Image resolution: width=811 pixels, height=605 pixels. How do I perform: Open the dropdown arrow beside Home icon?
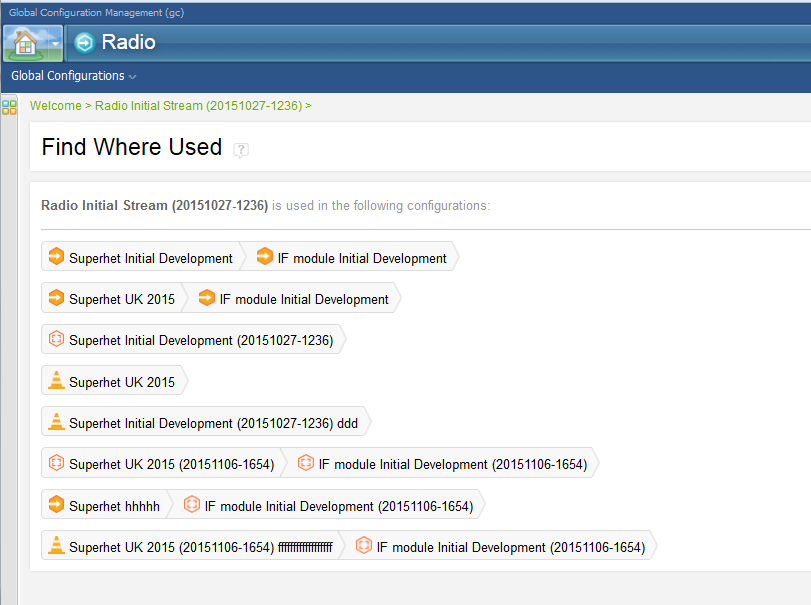56,44
